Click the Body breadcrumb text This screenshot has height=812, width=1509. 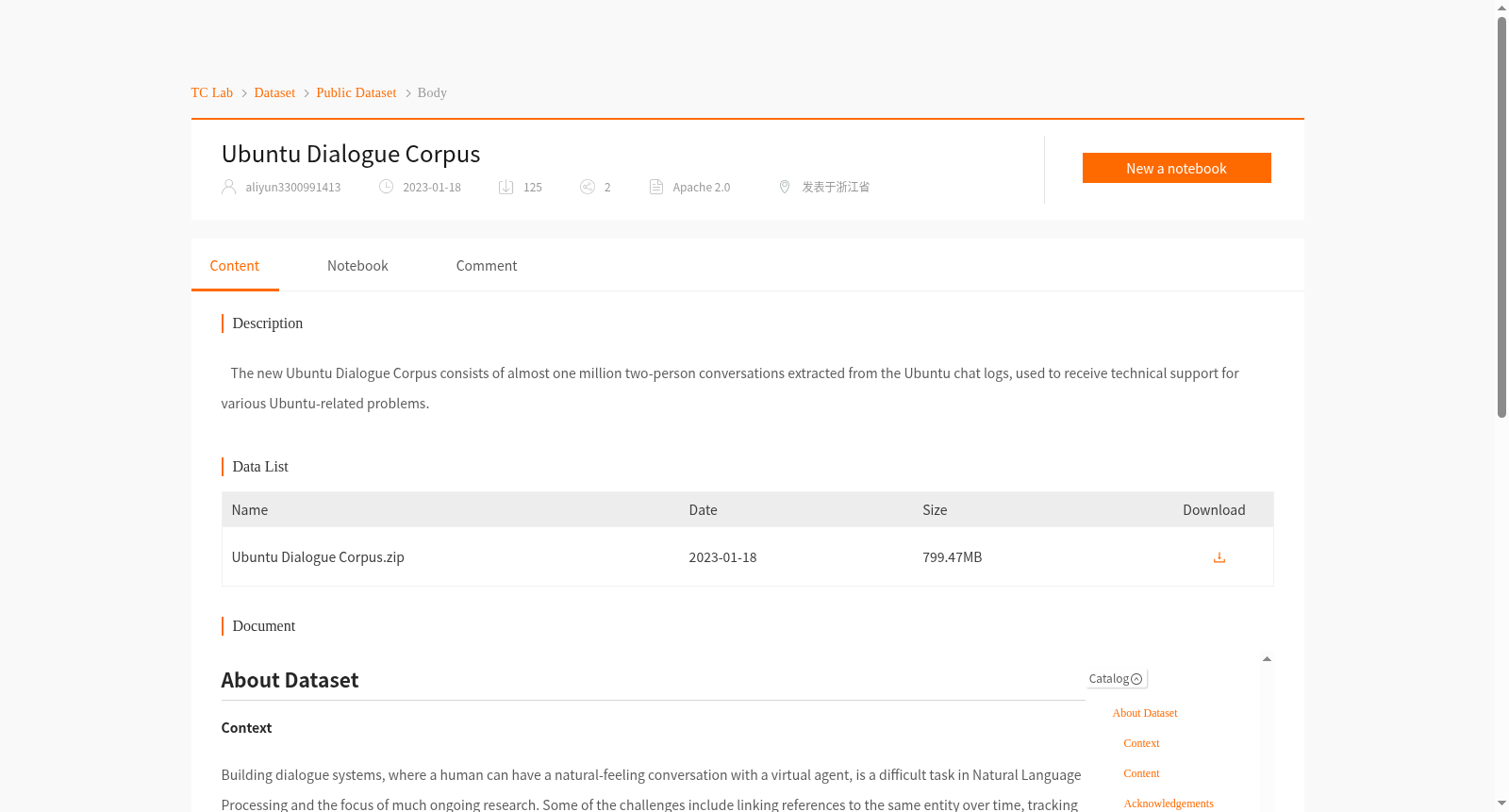pyautogui.click(x=432, y=92)
